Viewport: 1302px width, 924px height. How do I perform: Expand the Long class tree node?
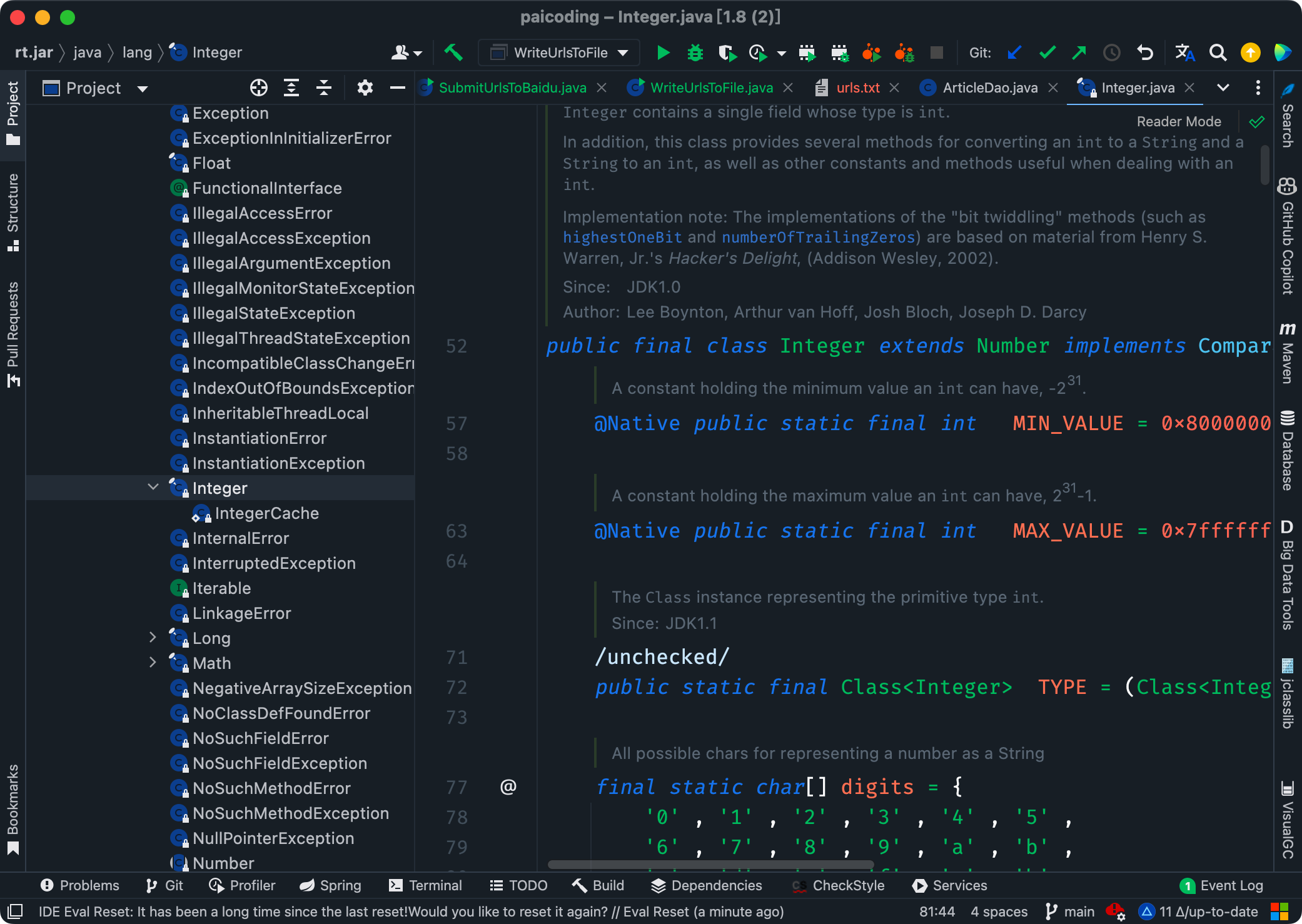[153, 637]
